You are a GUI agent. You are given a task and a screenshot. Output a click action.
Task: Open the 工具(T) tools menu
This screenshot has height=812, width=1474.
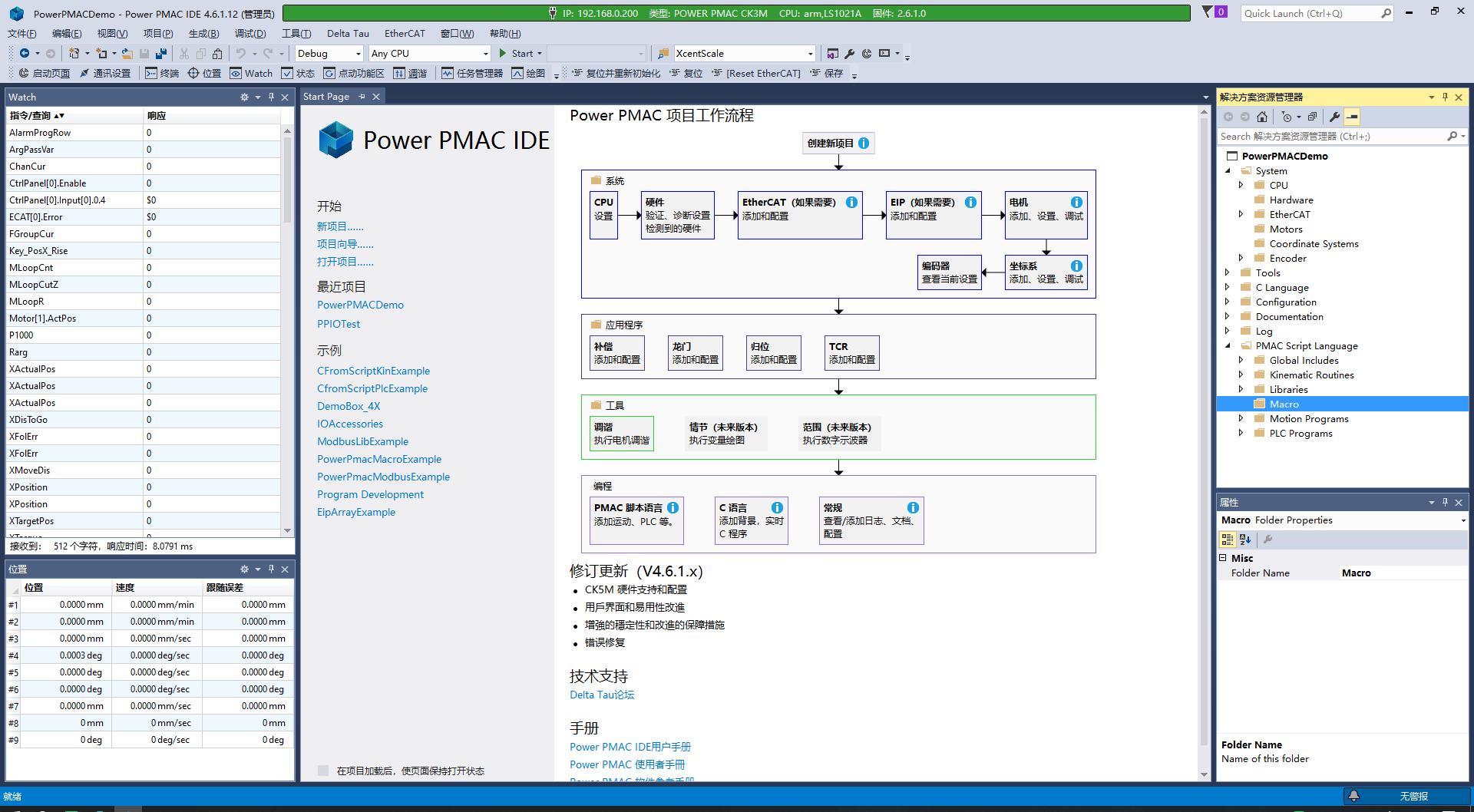(x=296, y=33)
